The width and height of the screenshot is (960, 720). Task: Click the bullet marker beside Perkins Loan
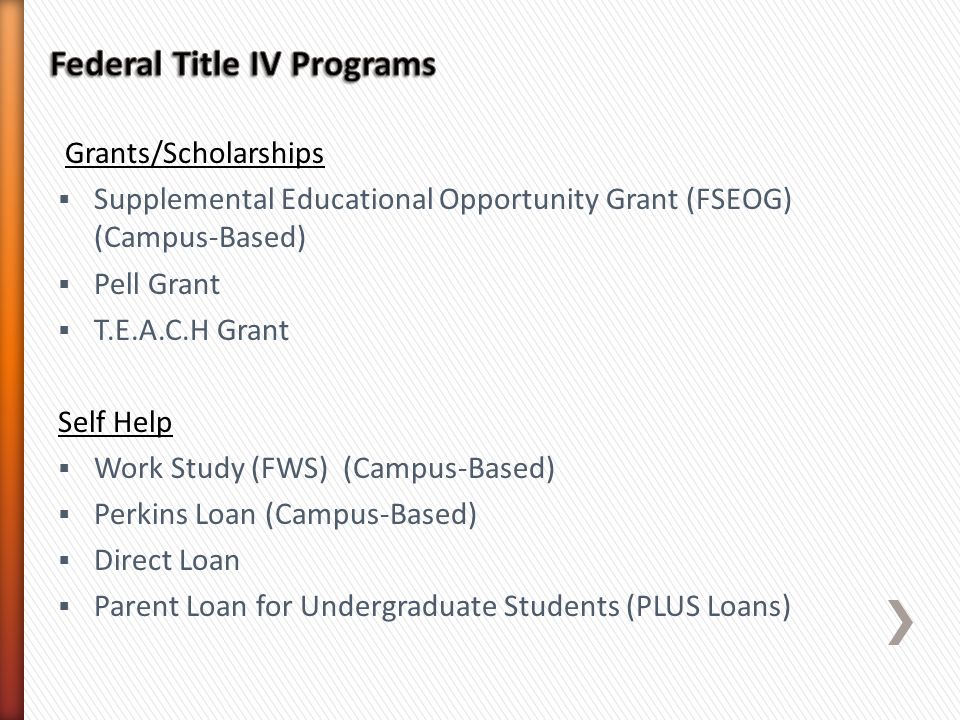pyautogui.click(x=65, y=514)
